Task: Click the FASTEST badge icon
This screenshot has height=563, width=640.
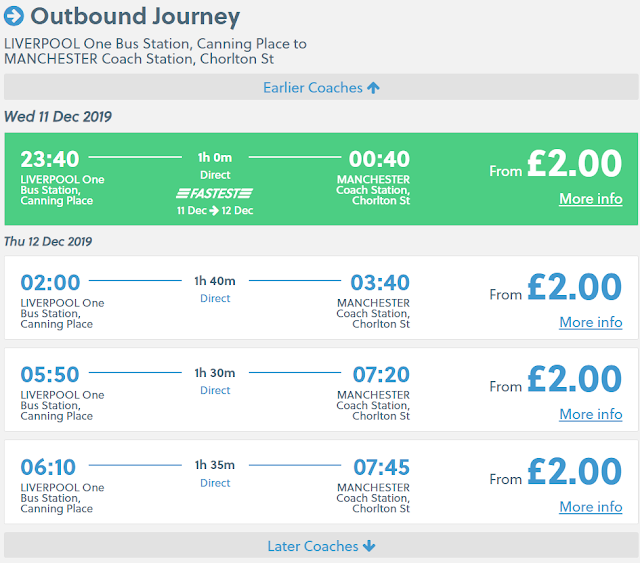Action: coord(215,193)
